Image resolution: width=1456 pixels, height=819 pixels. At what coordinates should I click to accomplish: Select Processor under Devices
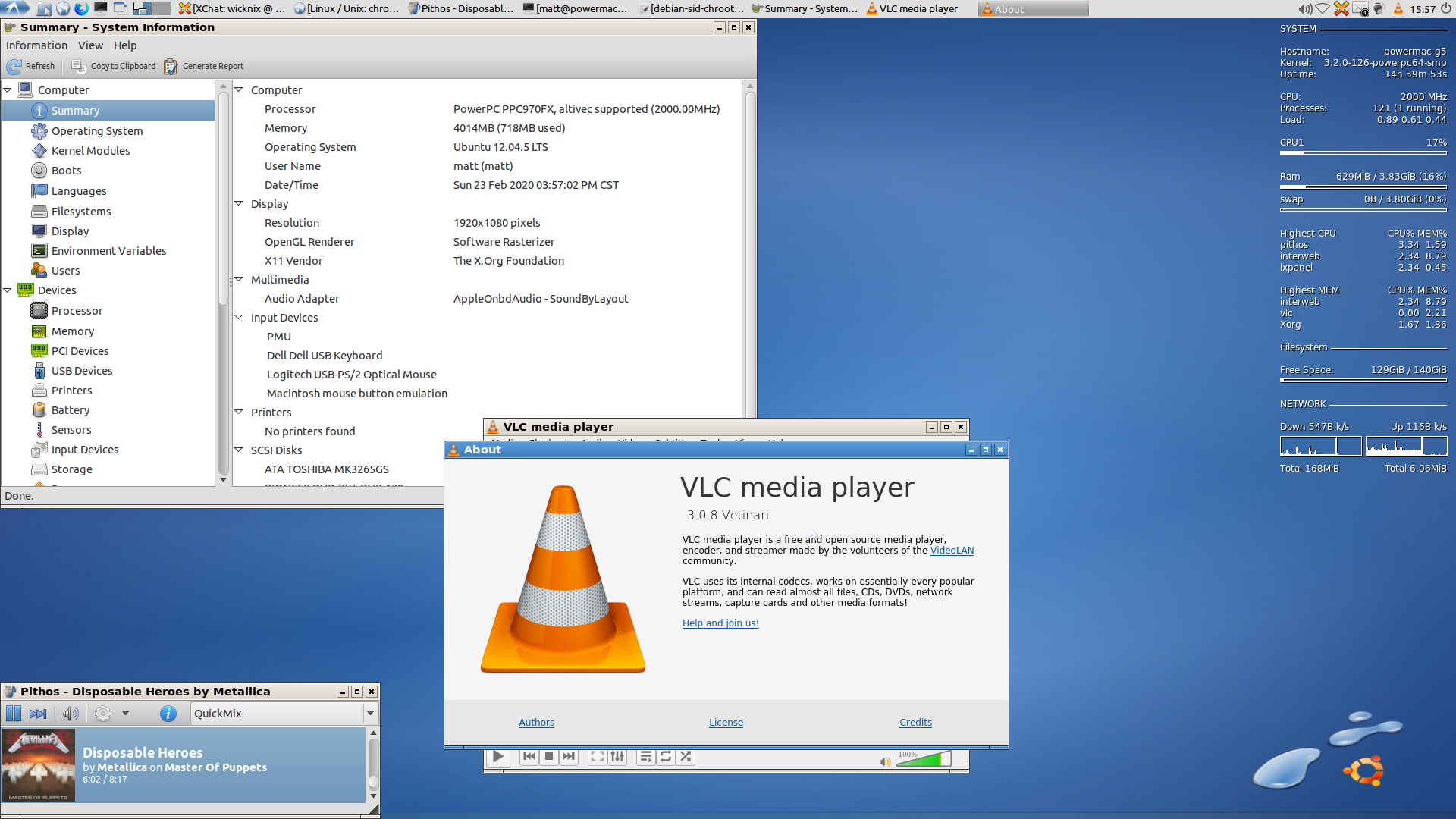click(x=77, y=310)
